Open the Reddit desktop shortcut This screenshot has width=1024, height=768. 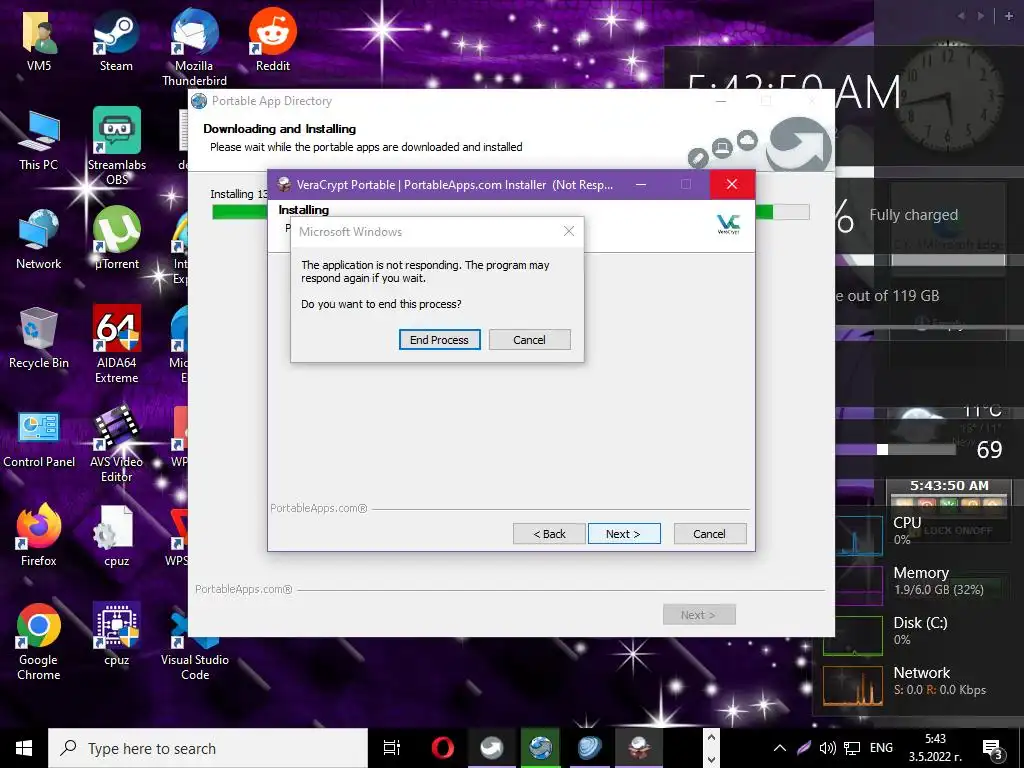tap(272, 40)
